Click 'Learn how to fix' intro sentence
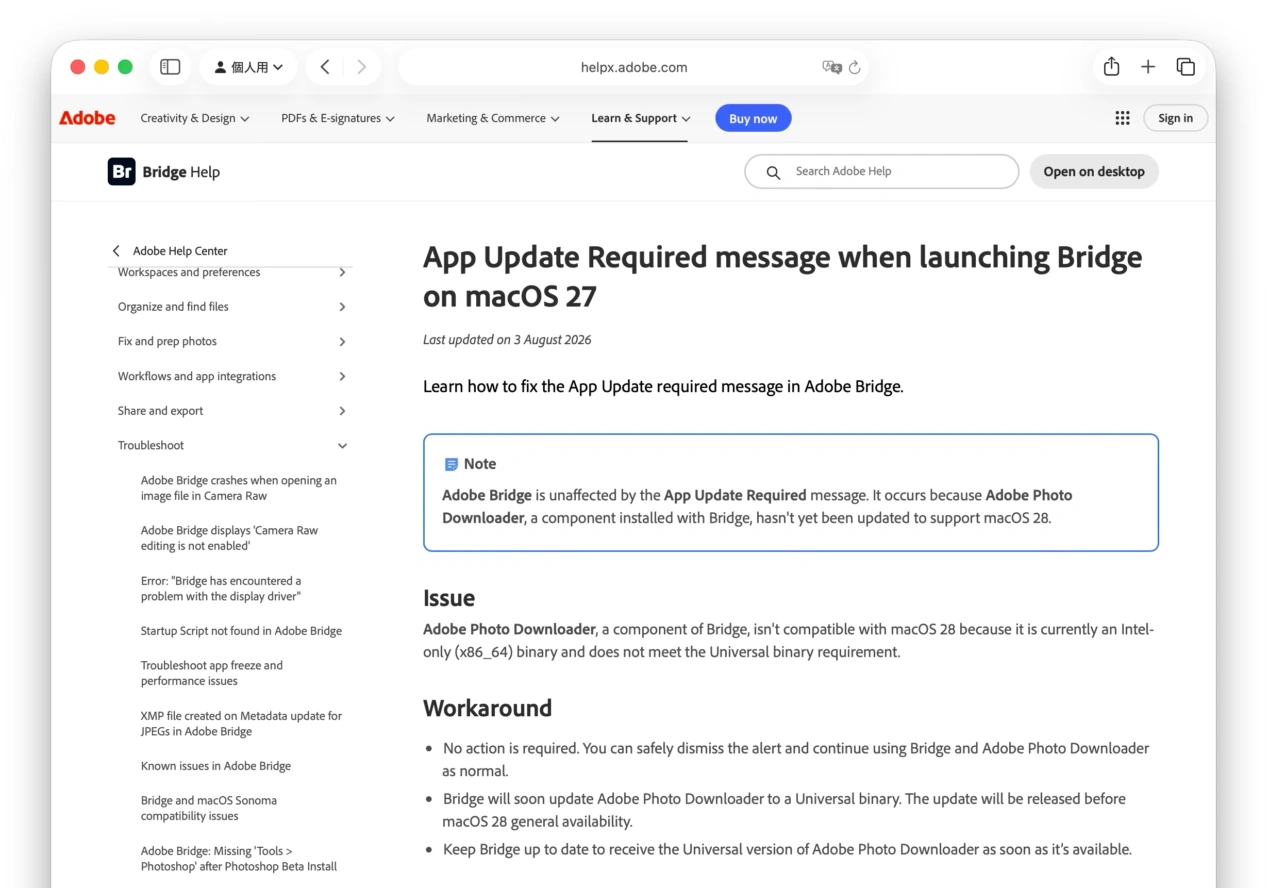Viewport: 1280px width, 888px height. pos(663,386)
